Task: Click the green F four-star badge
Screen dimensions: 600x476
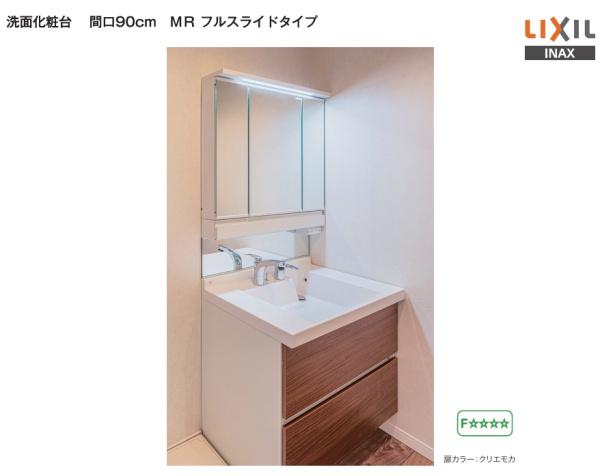Action: [x=484, y=423]
